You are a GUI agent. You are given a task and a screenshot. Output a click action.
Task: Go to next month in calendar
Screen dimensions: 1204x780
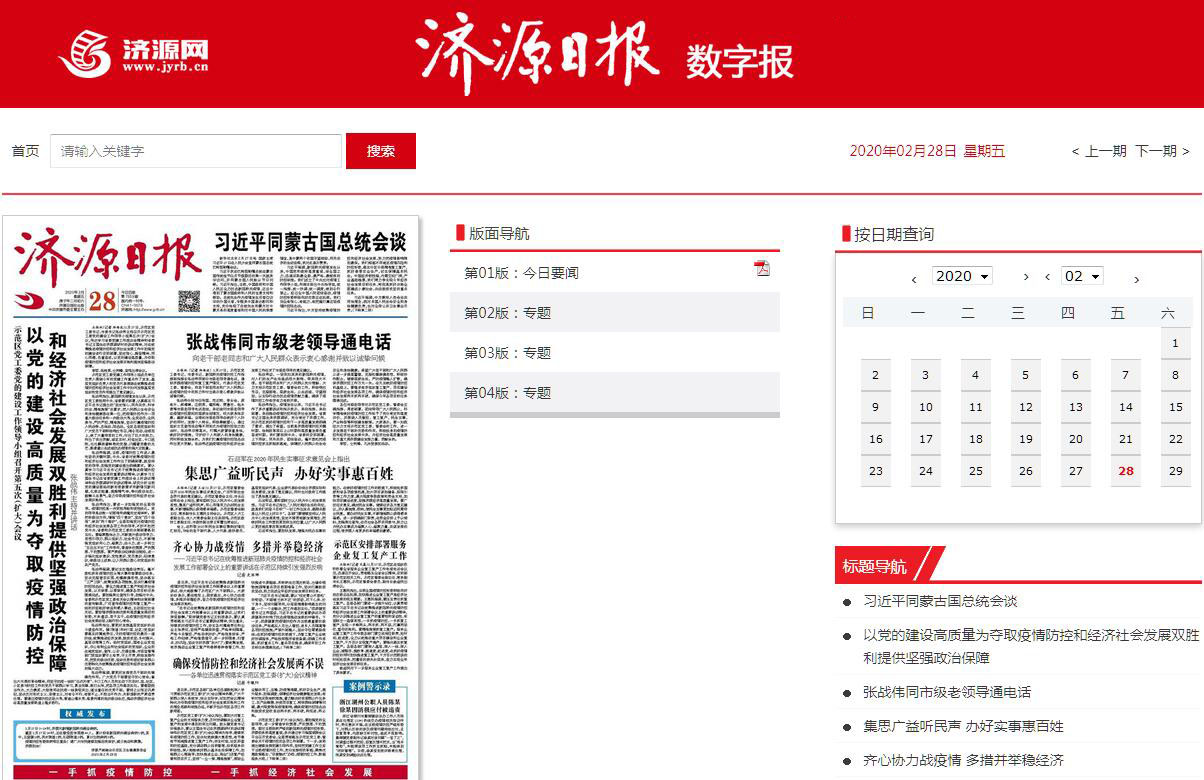click(x=1136, y=279)
